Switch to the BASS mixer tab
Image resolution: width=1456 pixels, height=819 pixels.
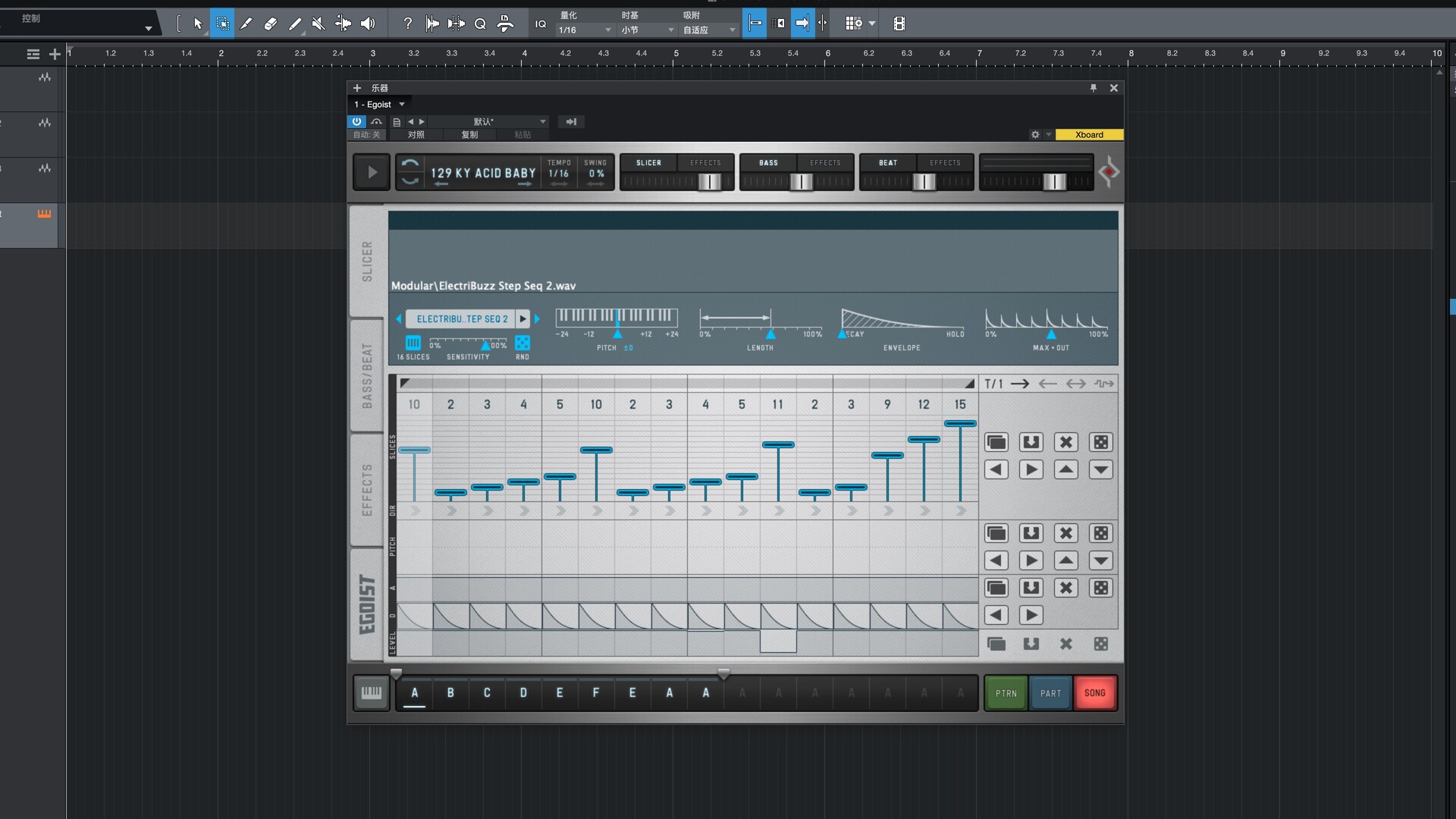pyautogui.click(x=768, y=162)
